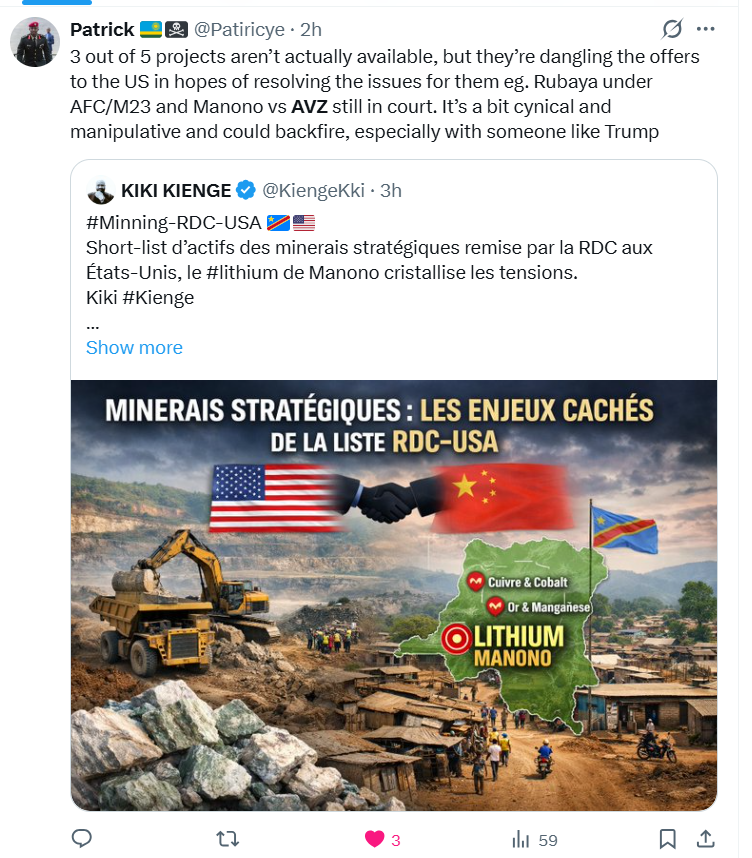Screen dimensions: 752x858
Task: Expand quoted tweet with Show more
Action: [x=134, y=348]
